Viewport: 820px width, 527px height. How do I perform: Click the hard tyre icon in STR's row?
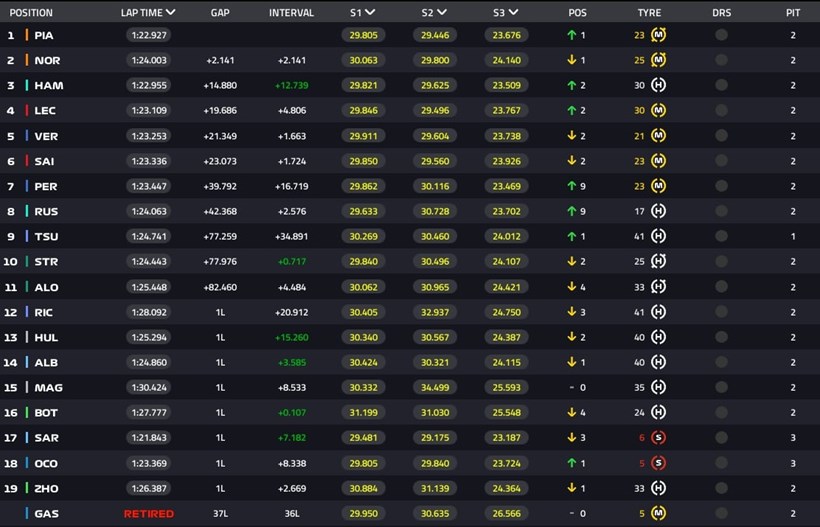pyautogui.click(x=658, y=261)
